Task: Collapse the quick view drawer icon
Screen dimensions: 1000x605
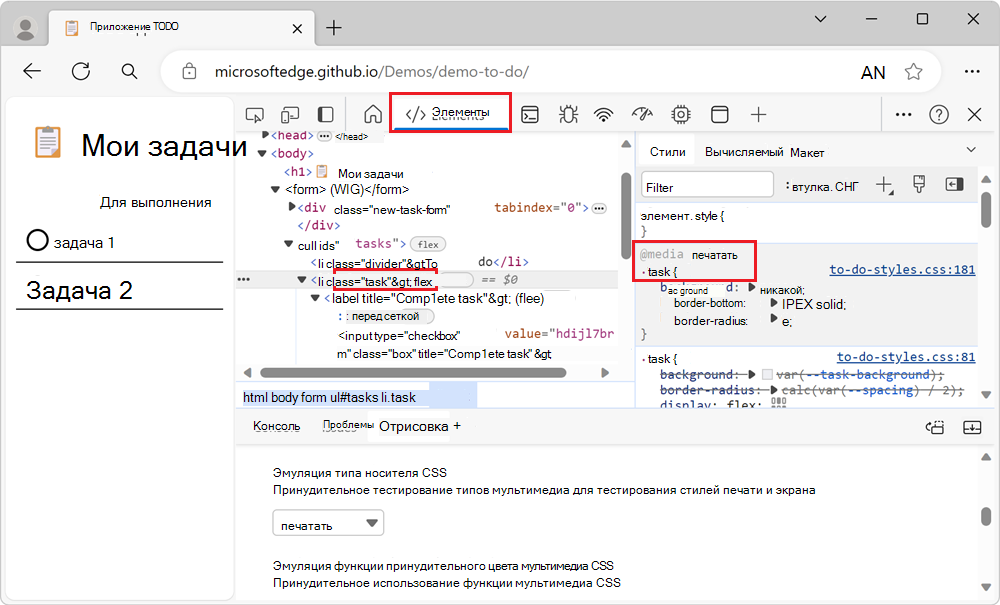Action: coord(972,427)
